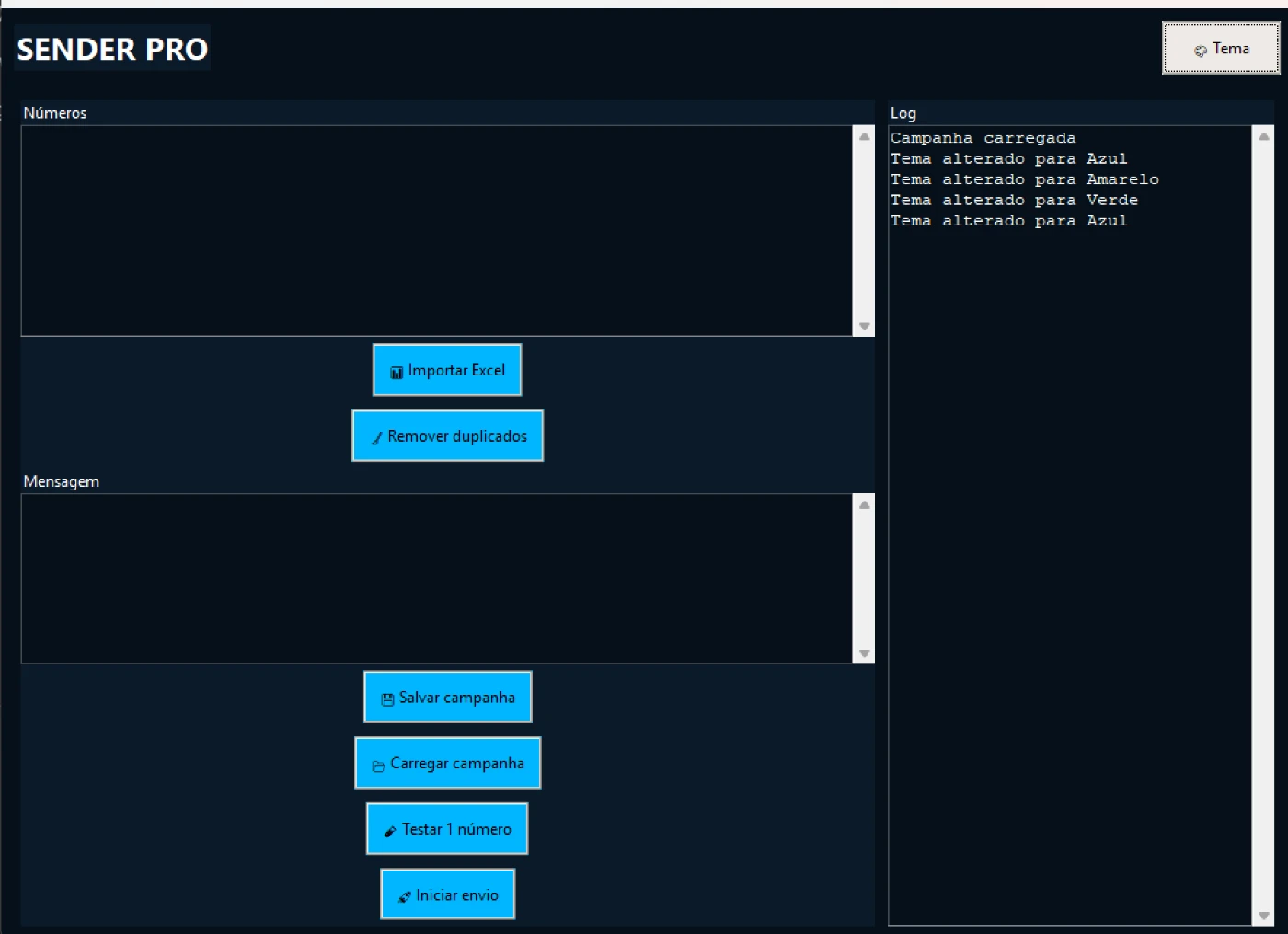Click the Tema palette icon button
This screenshot has width=1288, height=934.
[x=1201, y=51]
